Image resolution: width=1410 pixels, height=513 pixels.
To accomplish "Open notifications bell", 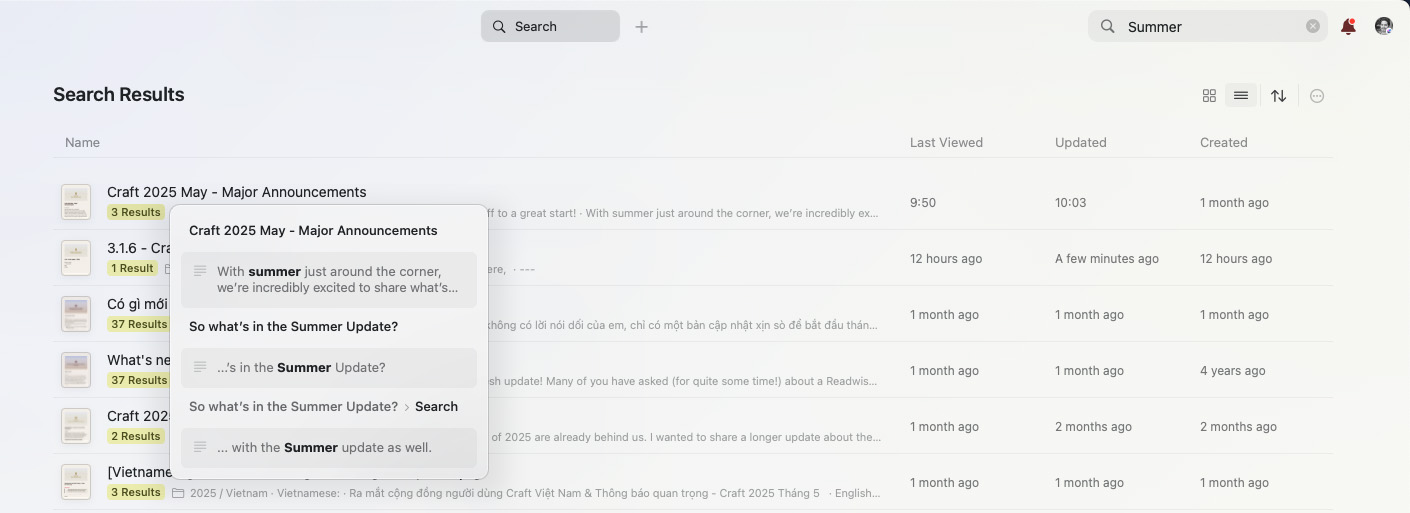I will pyautogui.click(x=1348, y=27).
